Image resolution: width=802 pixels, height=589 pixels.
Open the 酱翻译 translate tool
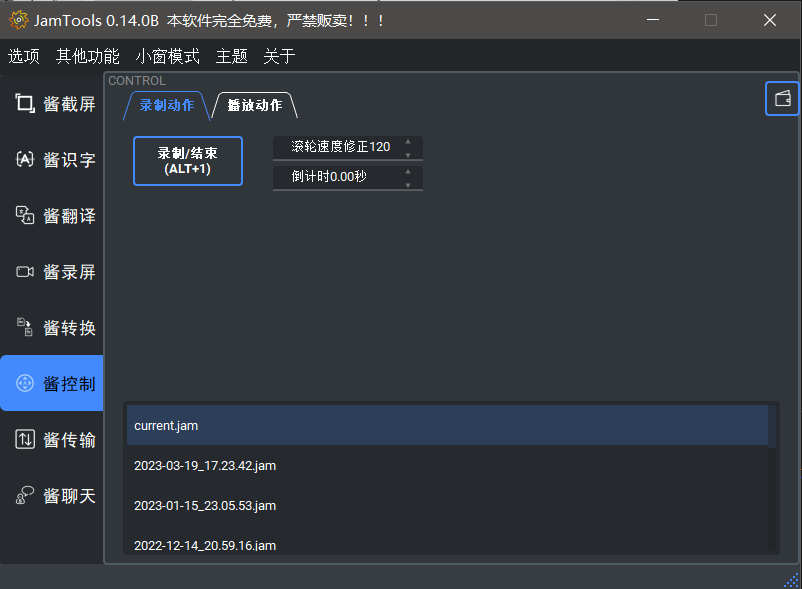pyautogui.click(x=52, y=215)
